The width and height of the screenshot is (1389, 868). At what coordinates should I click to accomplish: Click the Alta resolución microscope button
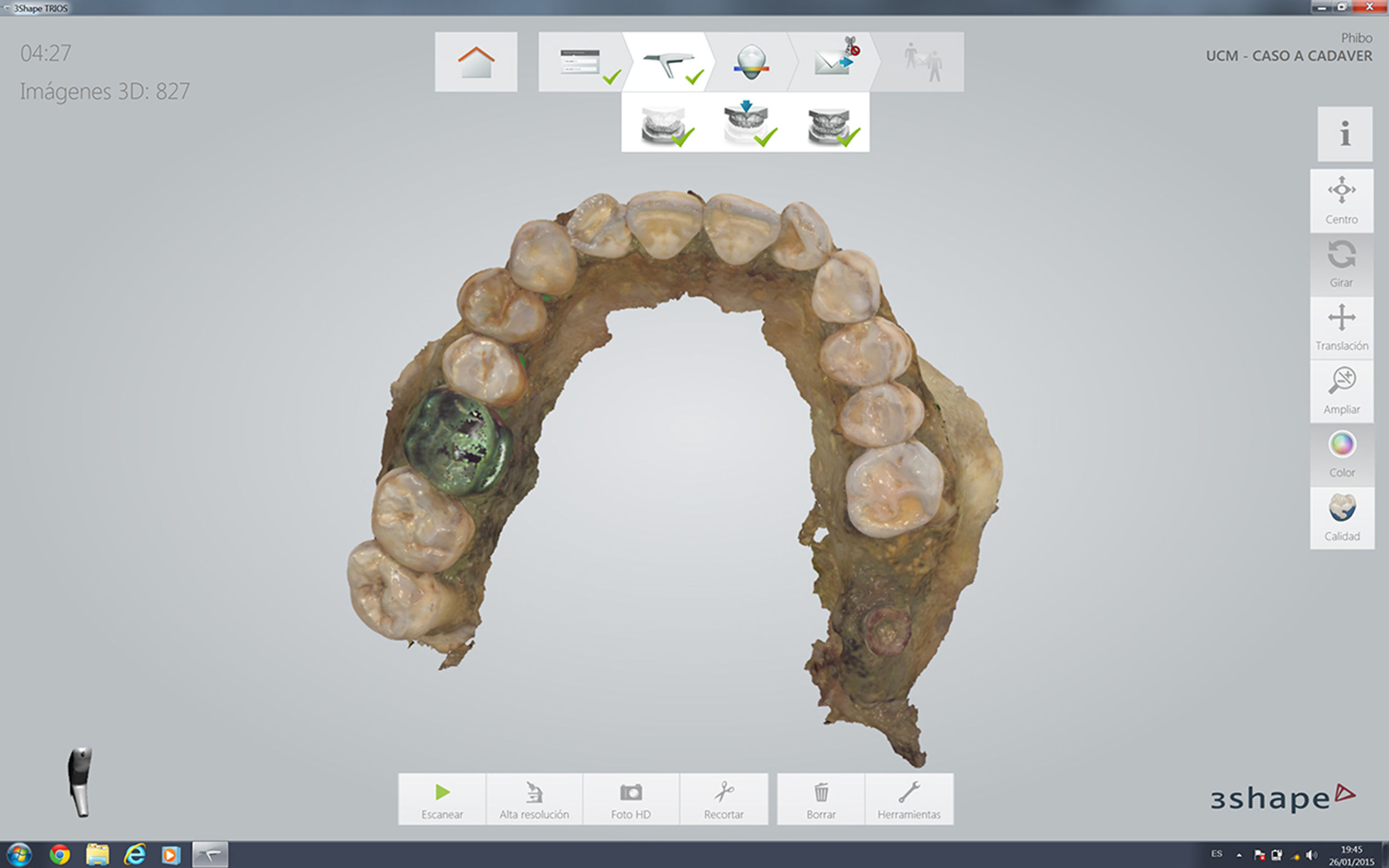pos(534,800)
